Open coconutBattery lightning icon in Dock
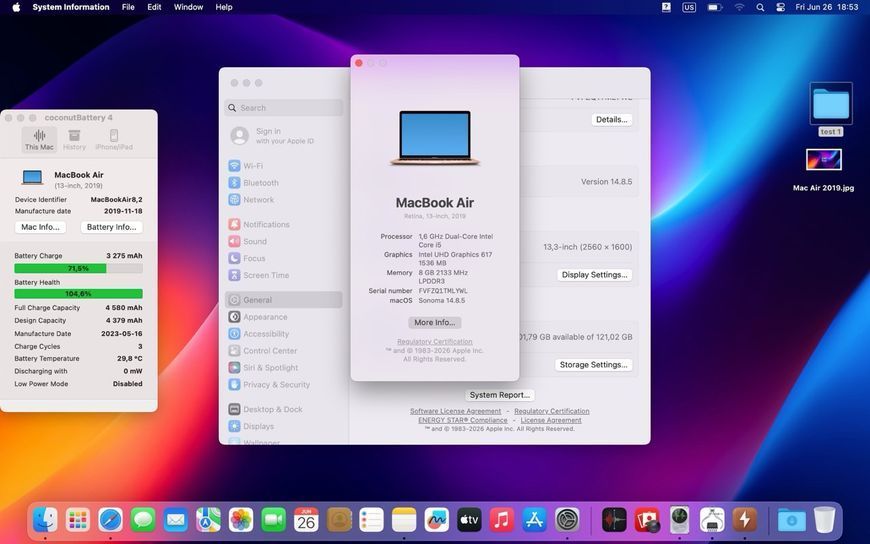The height and width of the screenshot is (544, 870). (x=745, y=520)
